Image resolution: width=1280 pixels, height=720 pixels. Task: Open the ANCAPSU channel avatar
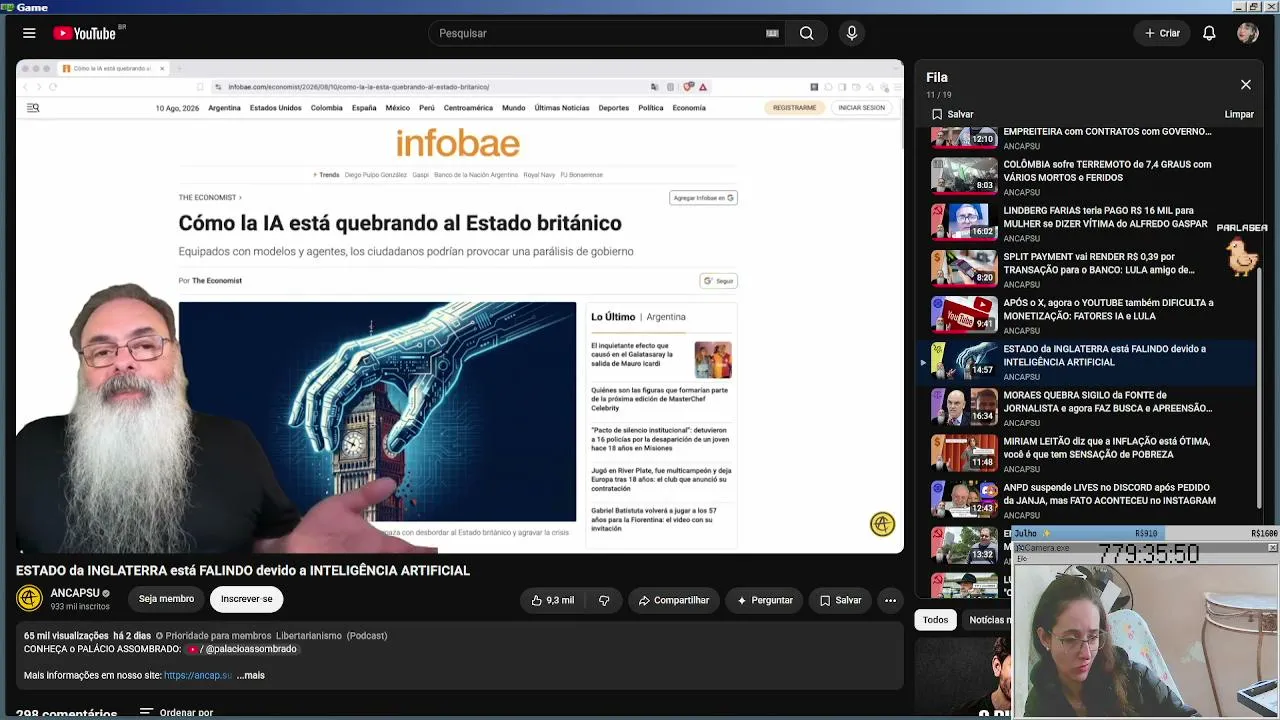[x=29, y=599]
